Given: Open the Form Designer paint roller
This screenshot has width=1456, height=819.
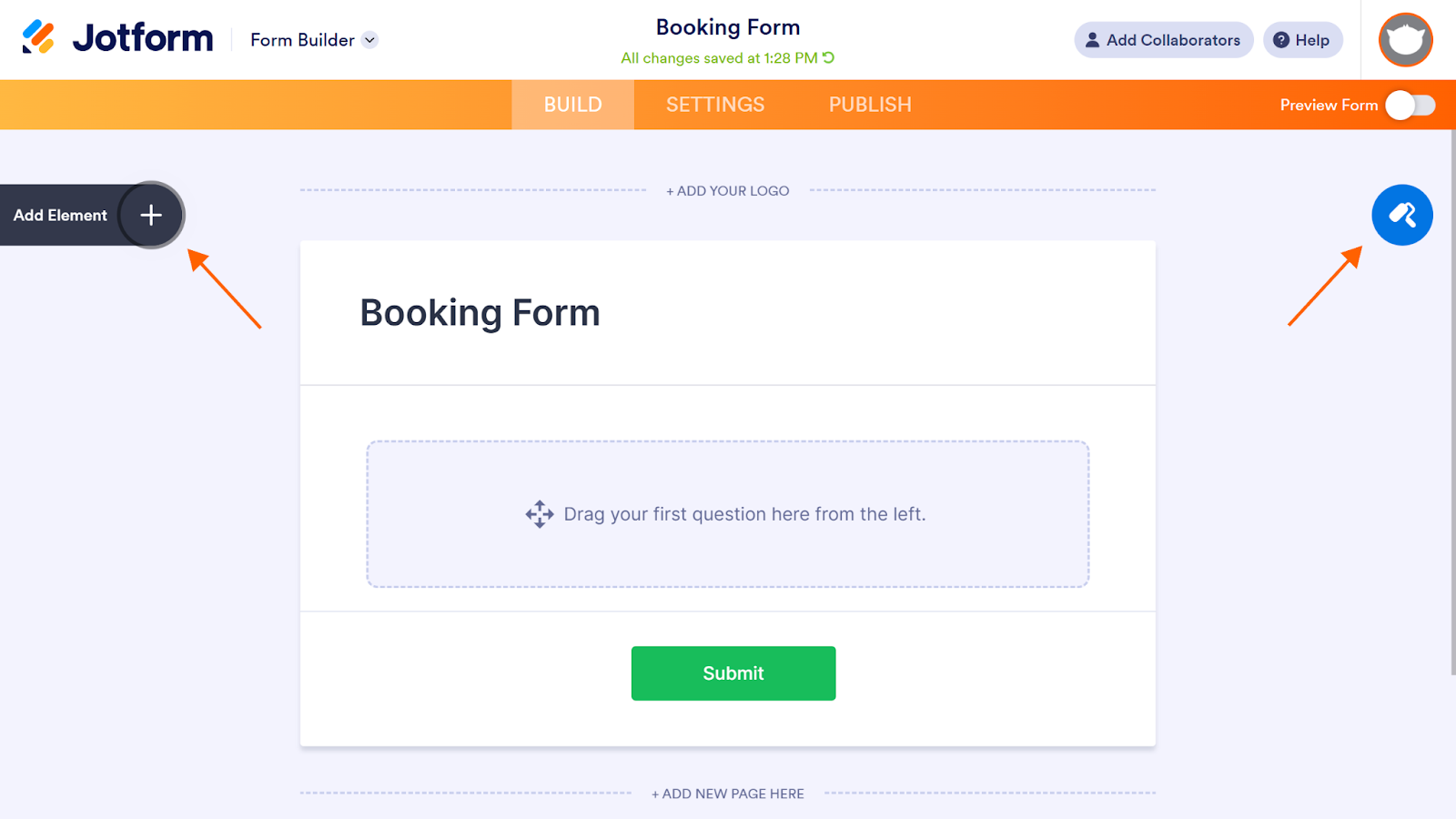Looking at the screenshot, I should [x=1401, y=216].
